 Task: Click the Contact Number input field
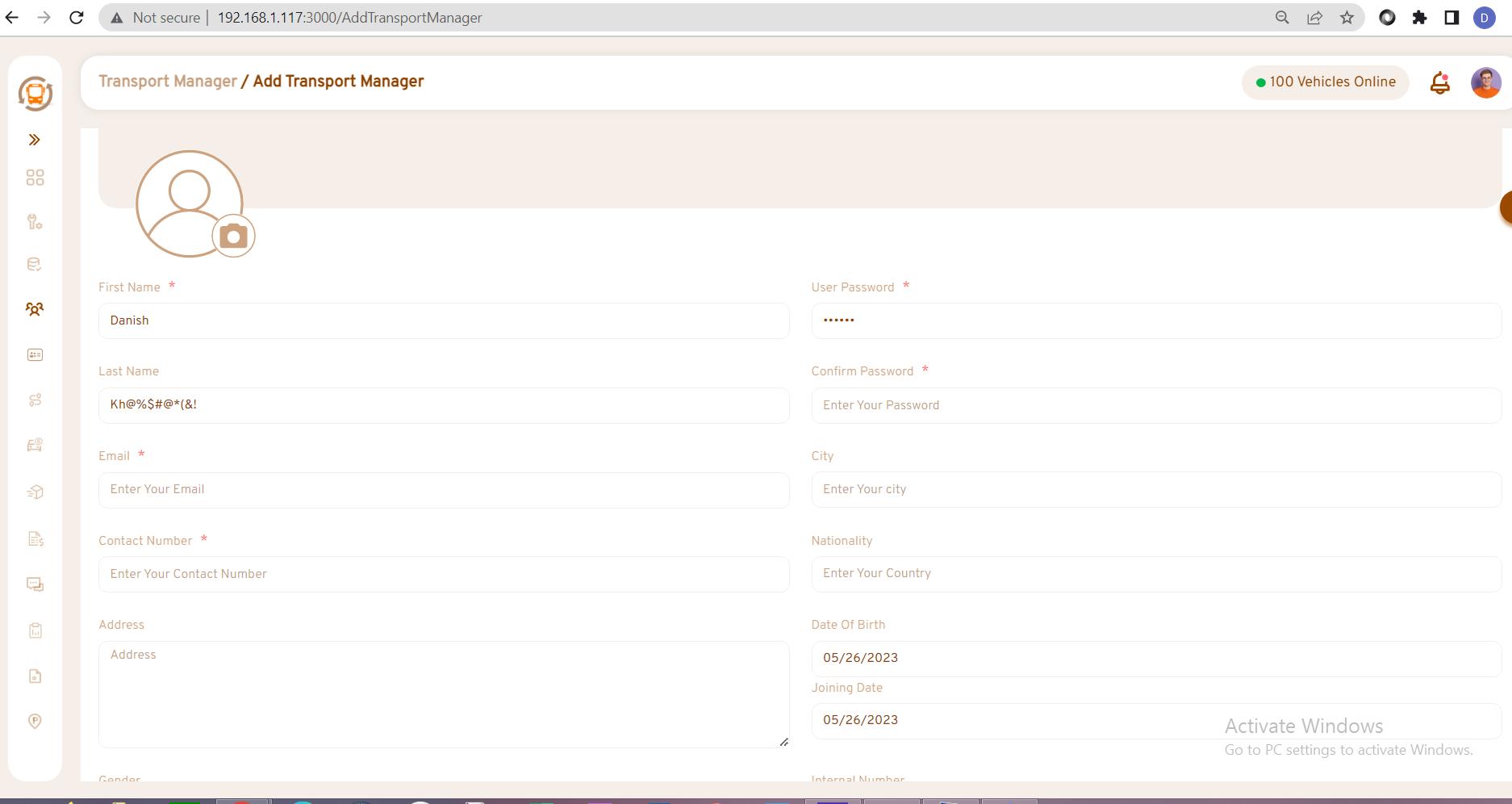coord(444,574)
